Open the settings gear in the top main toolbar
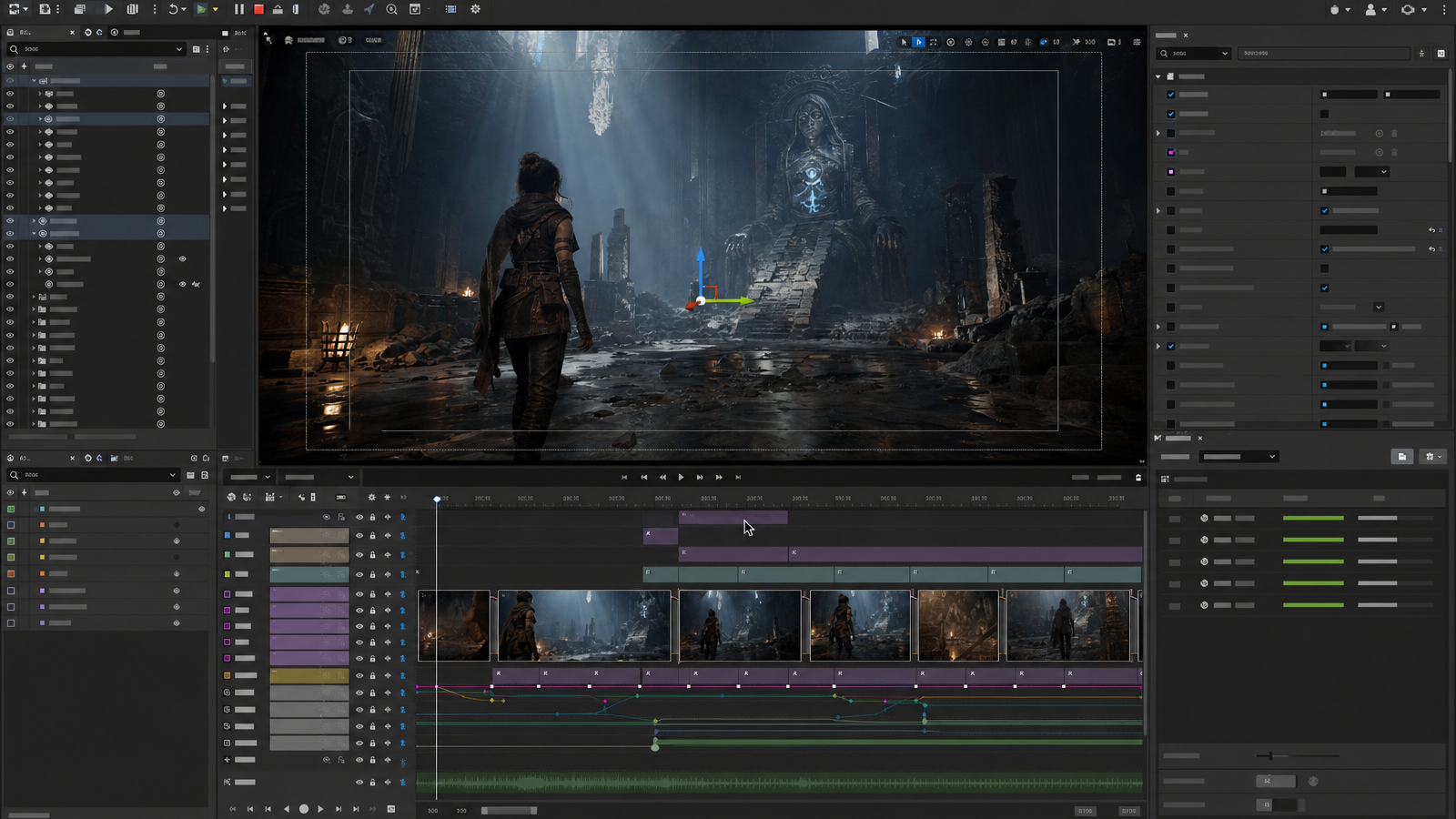Viewport: 1456px width, 819px height. (x=475, y=9)
